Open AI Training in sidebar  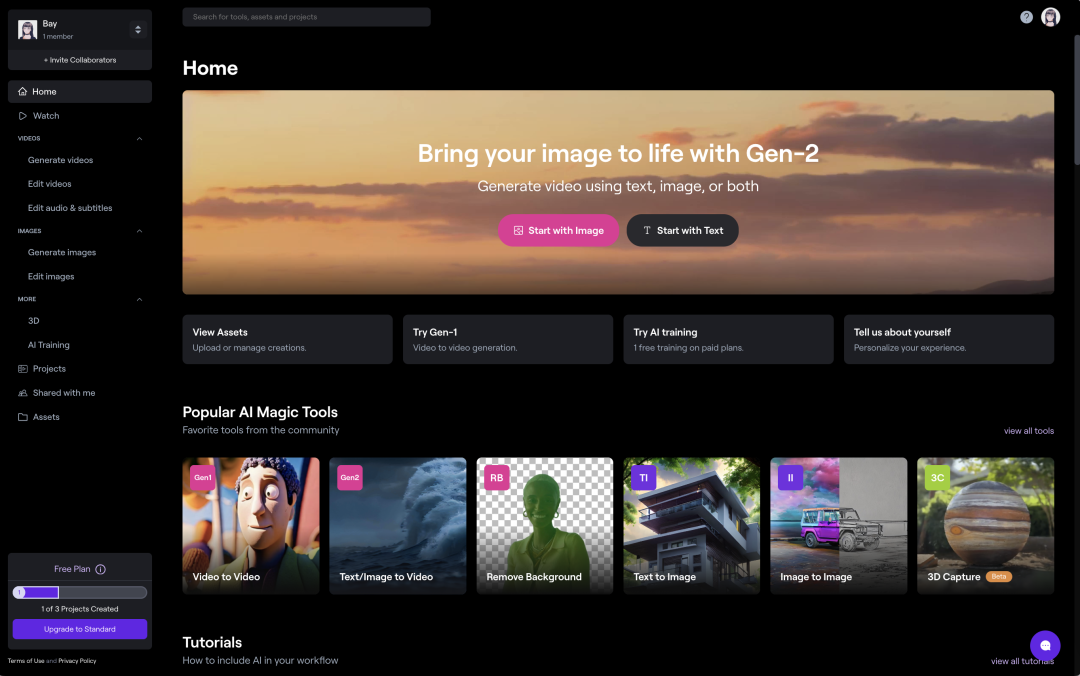[x=48, y=345]
